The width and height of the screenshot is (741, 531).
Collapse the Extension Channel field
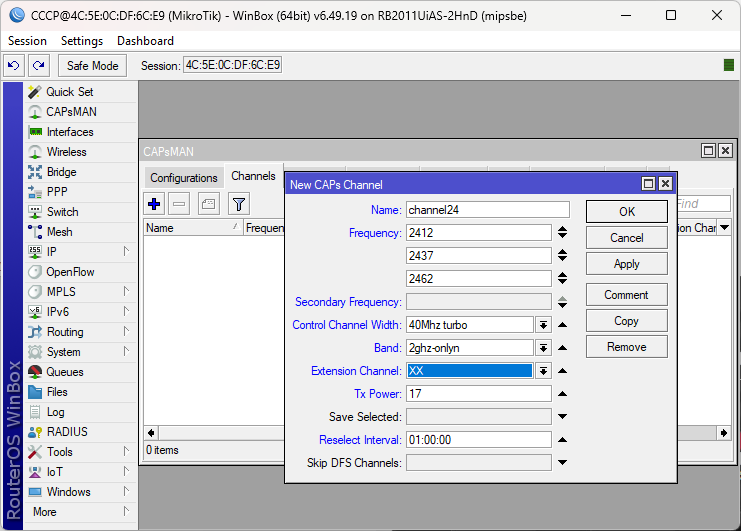(562, 371)
